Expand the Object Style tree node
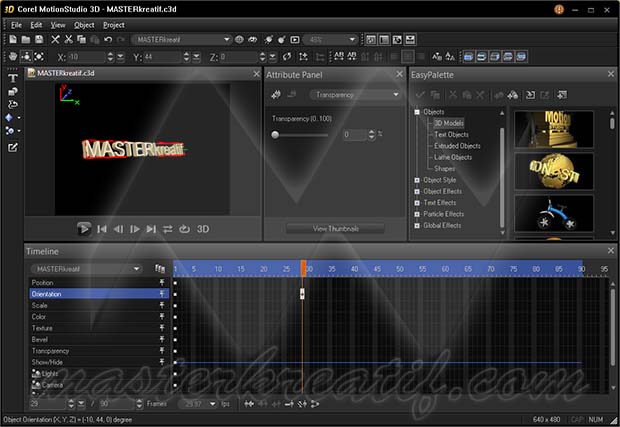This screenshot has height=427, width=620. pyautogui.click(x=417, y=180)
